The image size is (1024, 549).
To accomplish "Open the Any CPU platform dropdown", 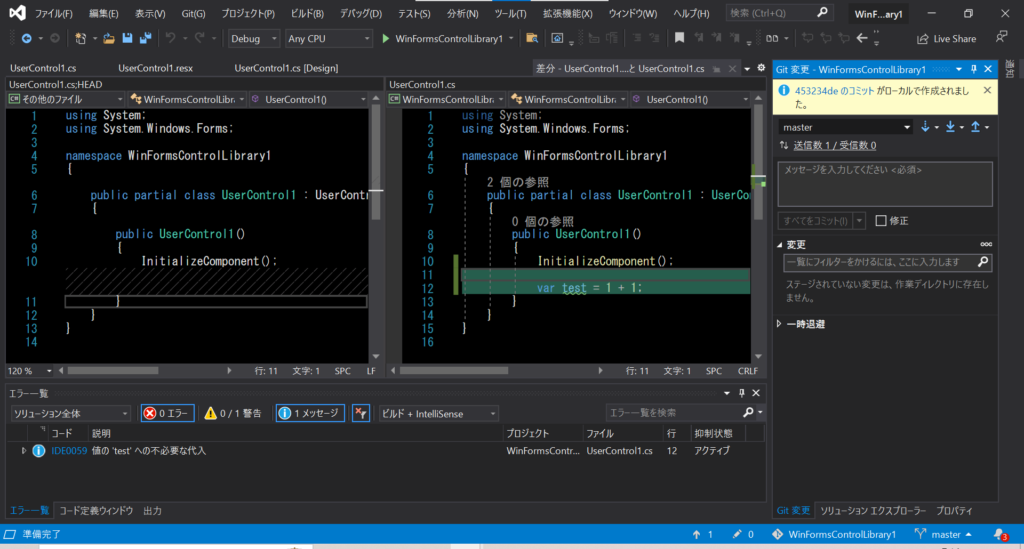I will coord(328,39).
